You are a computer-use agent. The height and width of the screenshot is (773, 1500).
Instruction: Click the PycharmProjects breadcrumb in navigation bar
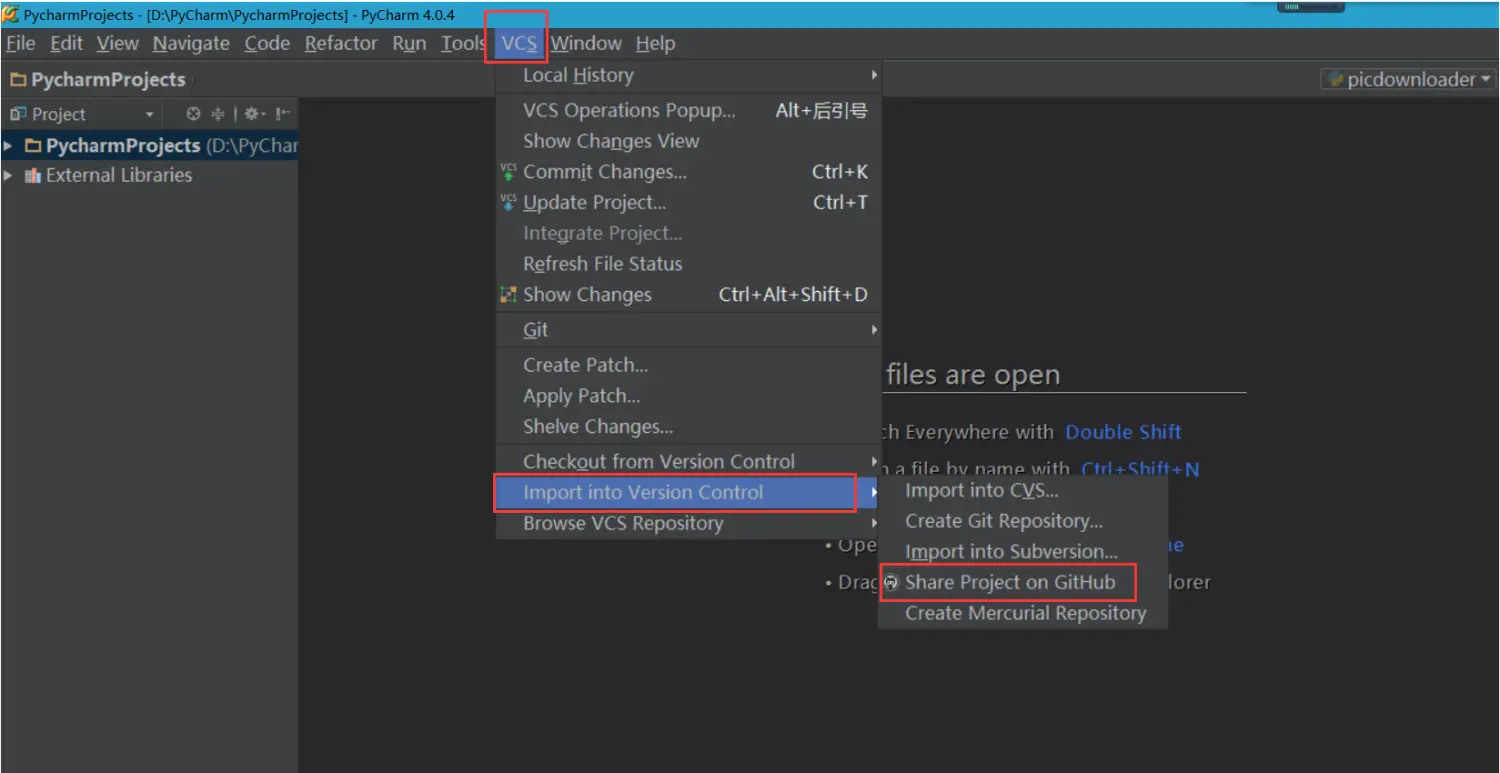coord(98,79)
